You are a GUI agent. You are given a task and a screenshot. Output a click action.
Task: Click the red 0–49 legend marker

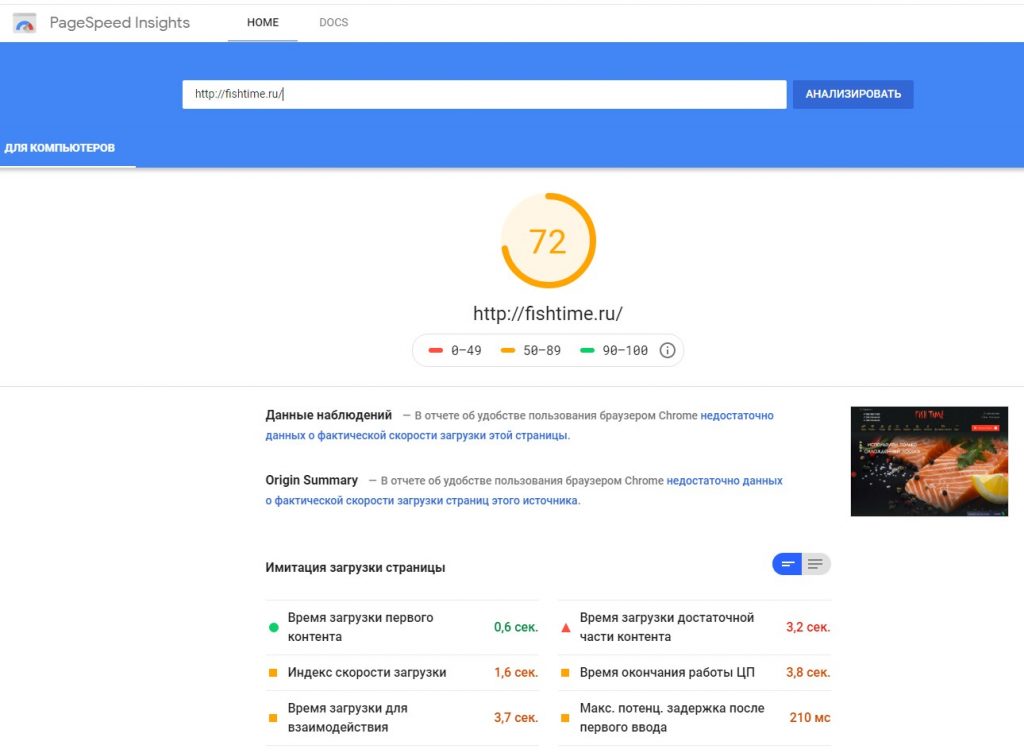[436, 351]
